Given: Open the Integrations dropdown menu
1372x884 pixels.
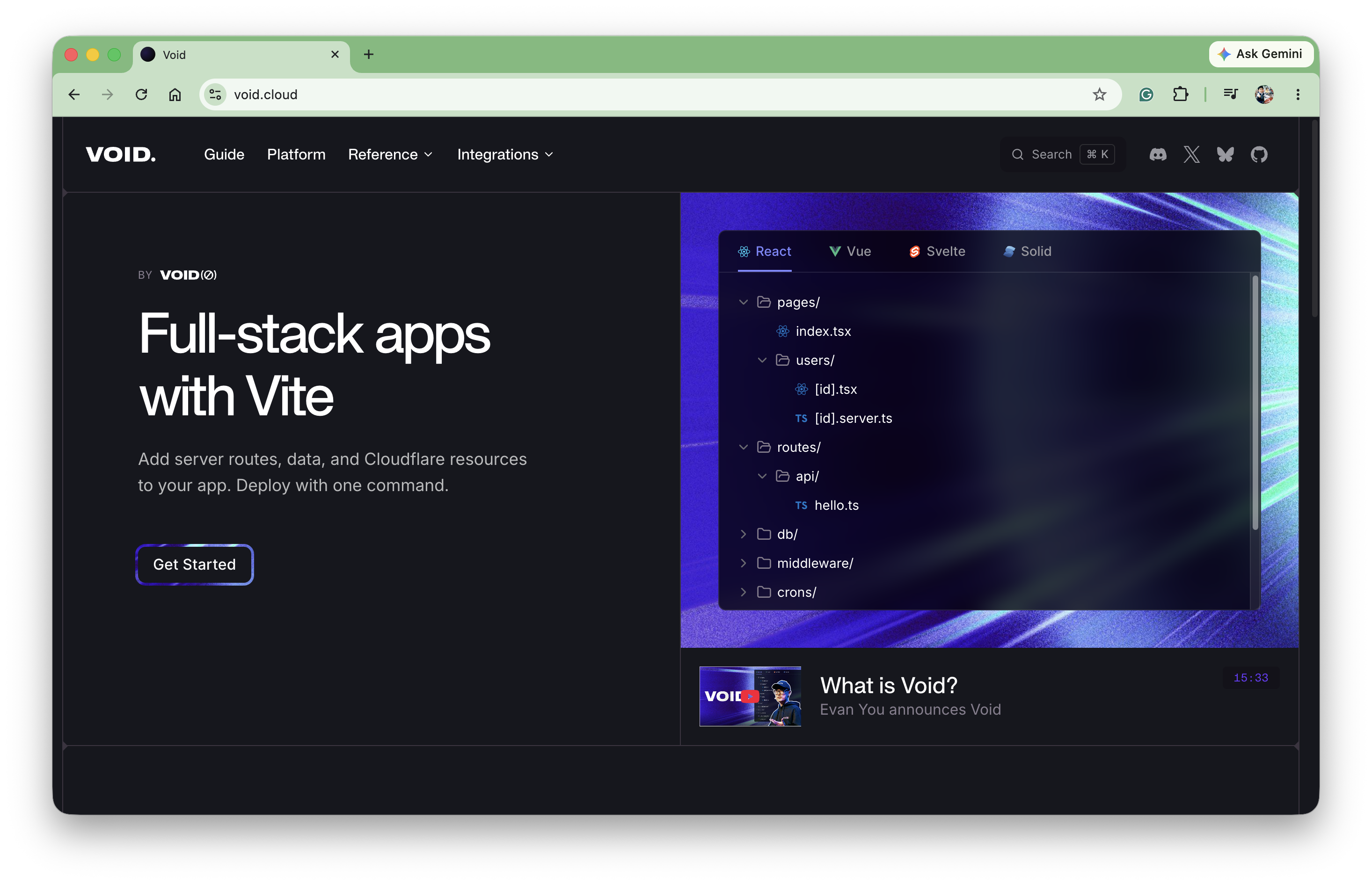Looking at the screenshot, I should pos(505,154).
